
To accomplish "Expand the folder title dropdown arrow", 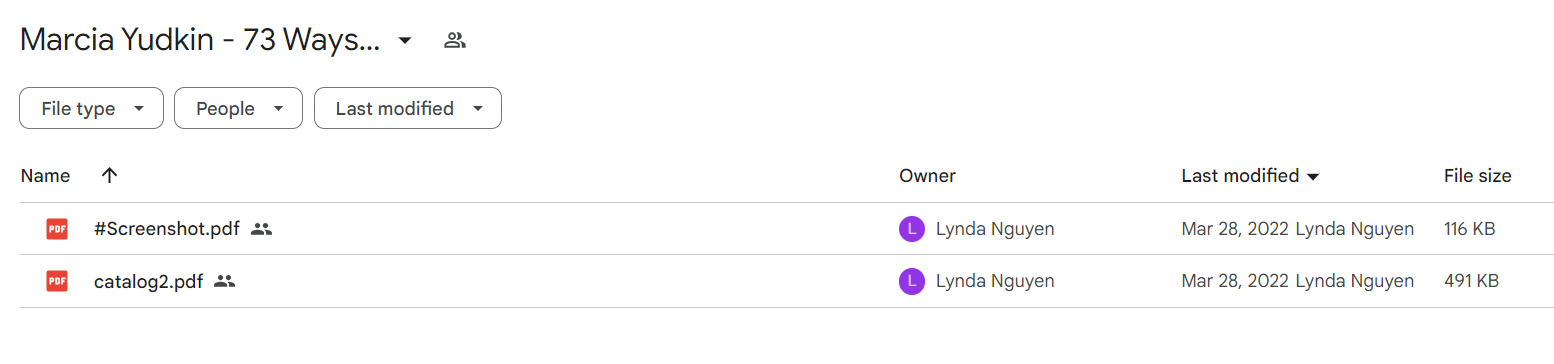I will pyautogui.click(x=404, y=41).
